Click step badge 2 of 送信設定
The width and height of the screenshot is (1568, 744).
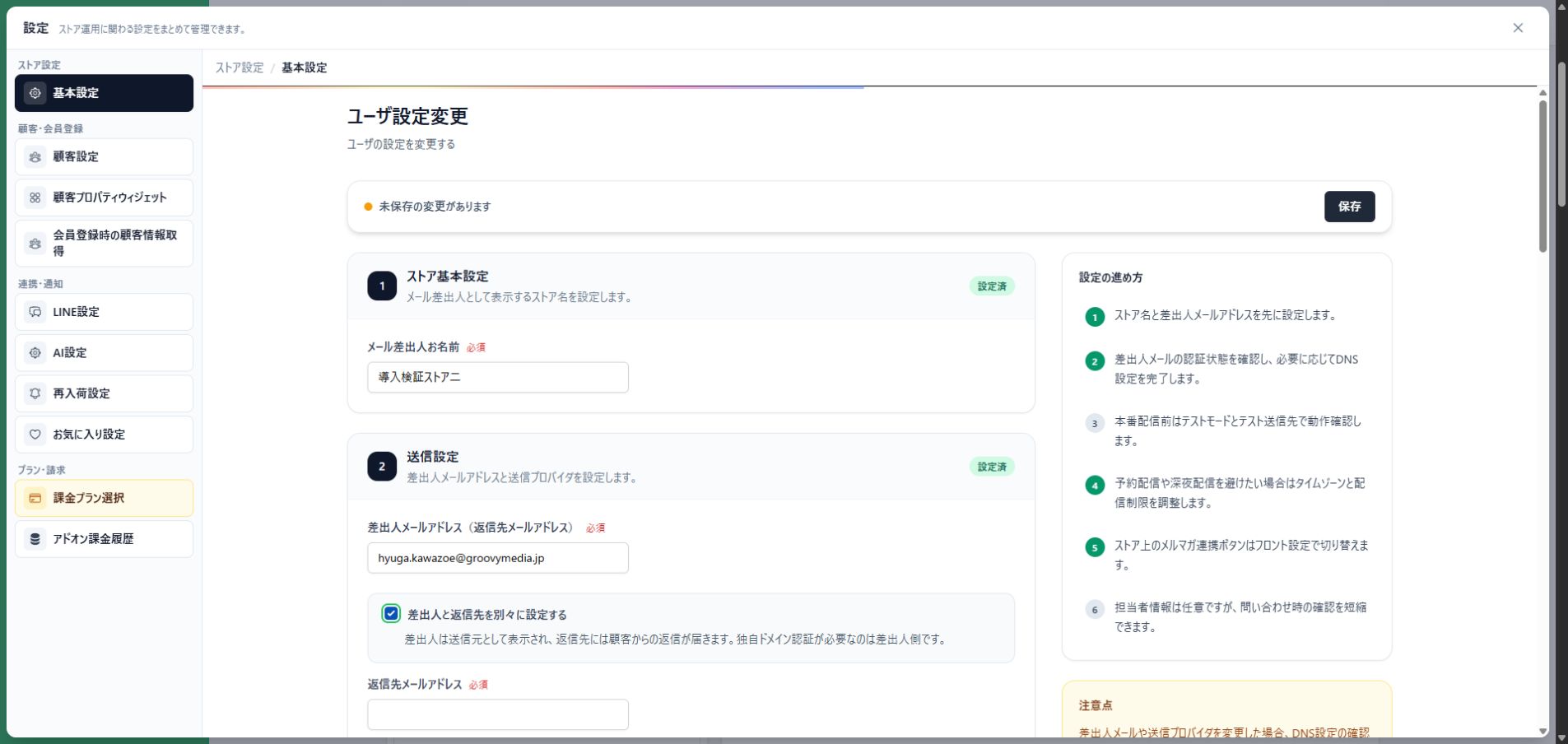pos(382,467)
